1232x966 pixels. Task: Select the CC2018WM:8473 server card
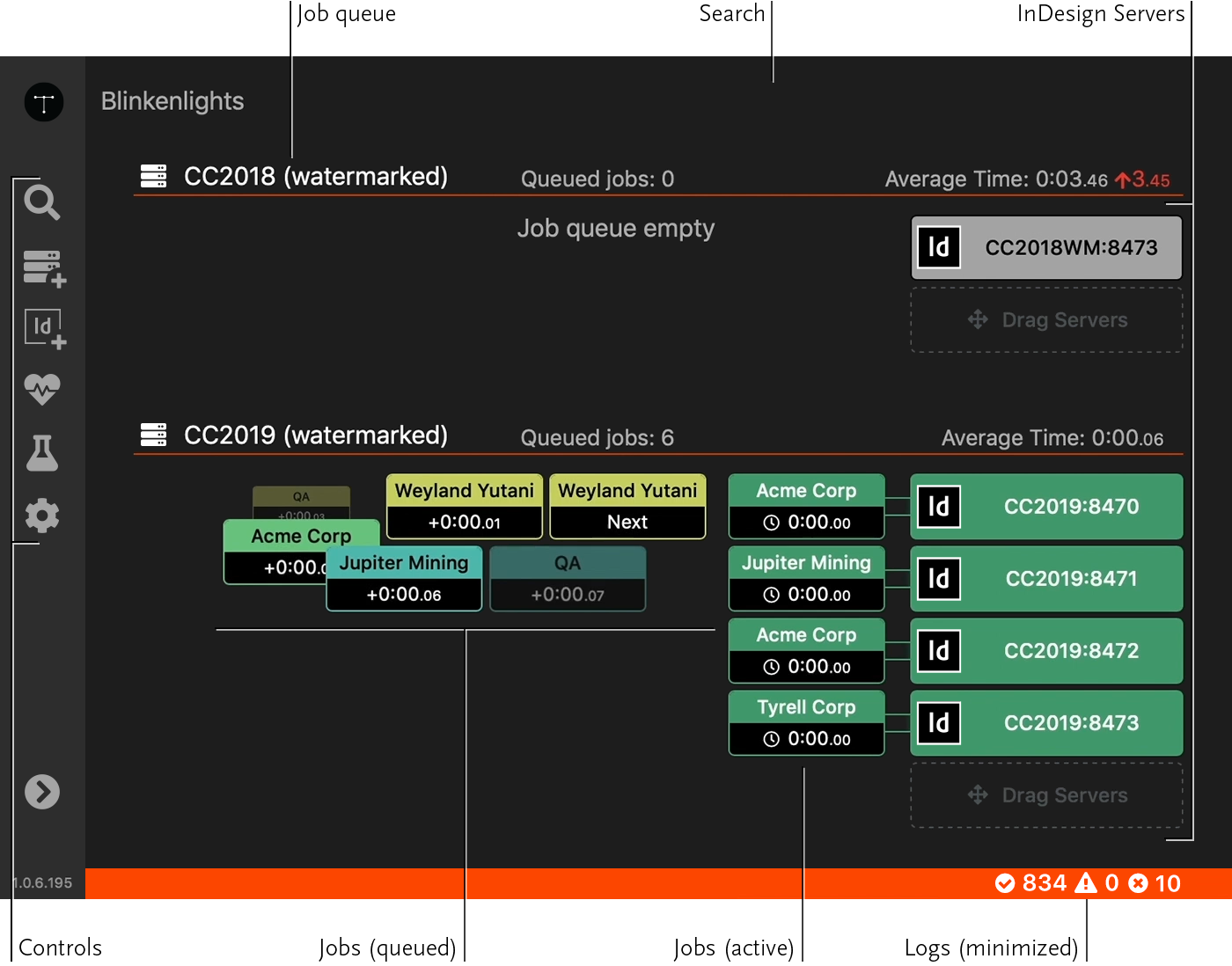click(x=1046, y=248)
